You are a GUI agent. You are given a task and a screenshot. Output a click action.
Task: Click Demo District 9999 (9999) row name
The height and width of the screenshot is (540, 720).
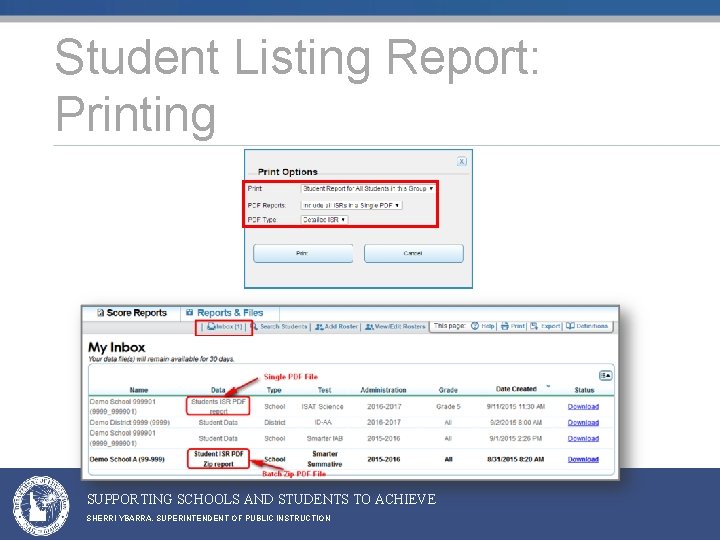point(130,422)
